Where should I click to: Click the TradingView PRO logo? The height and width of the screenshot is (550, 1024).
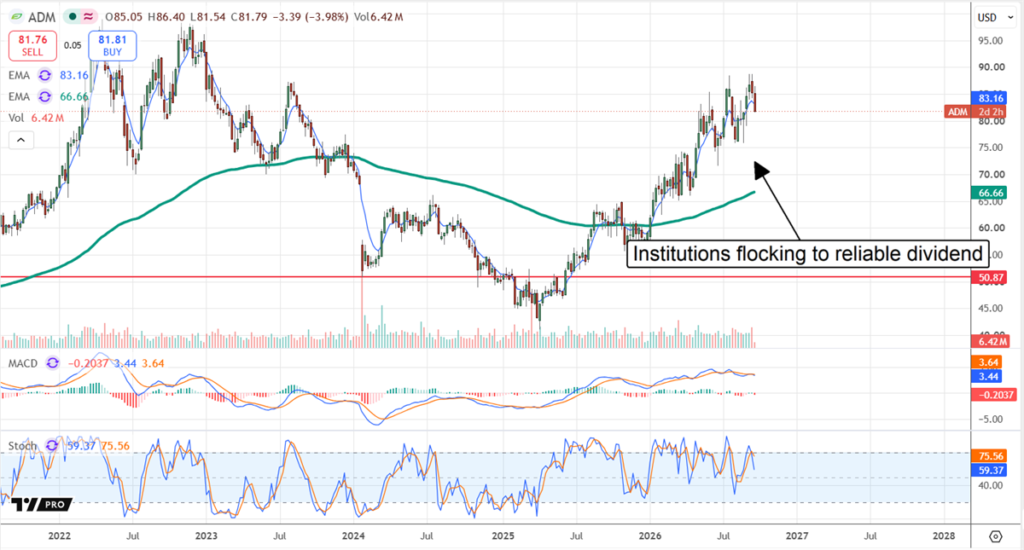pos(41,504)
